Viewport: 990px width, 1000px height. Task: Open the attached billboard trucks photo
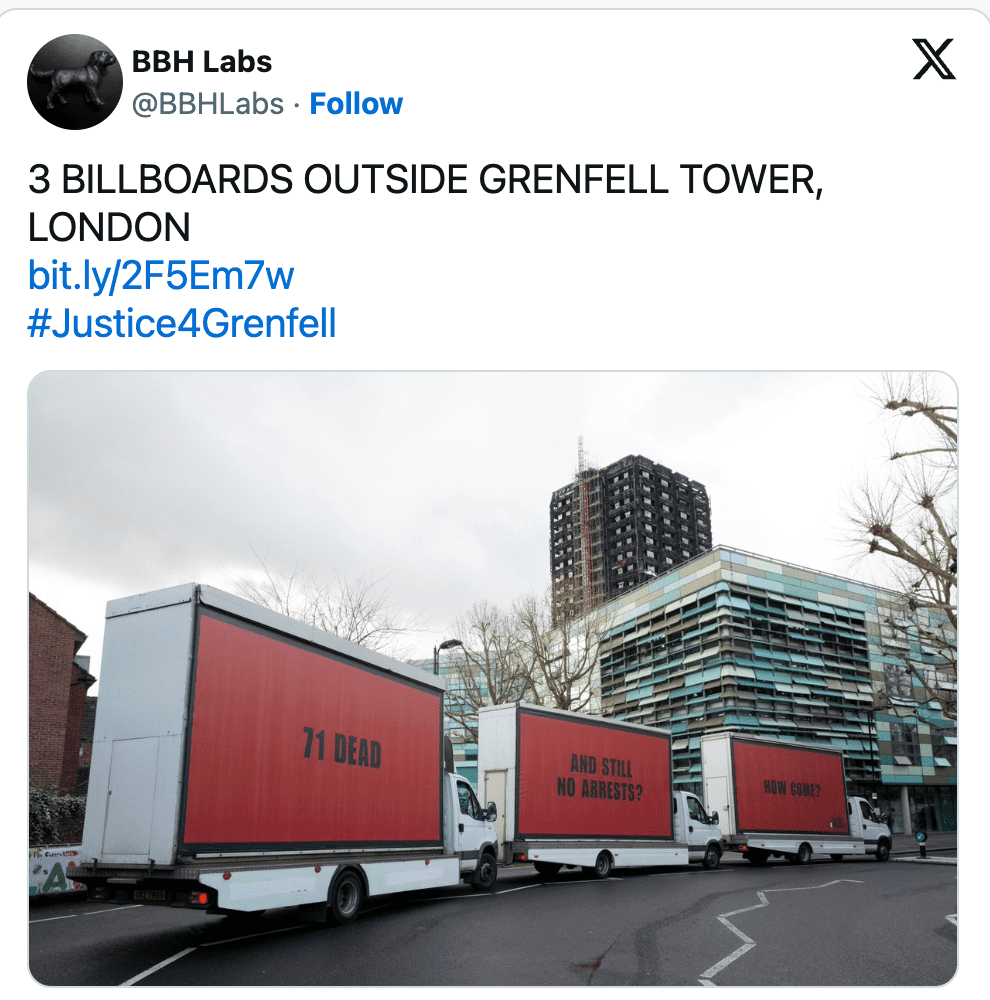492,678
